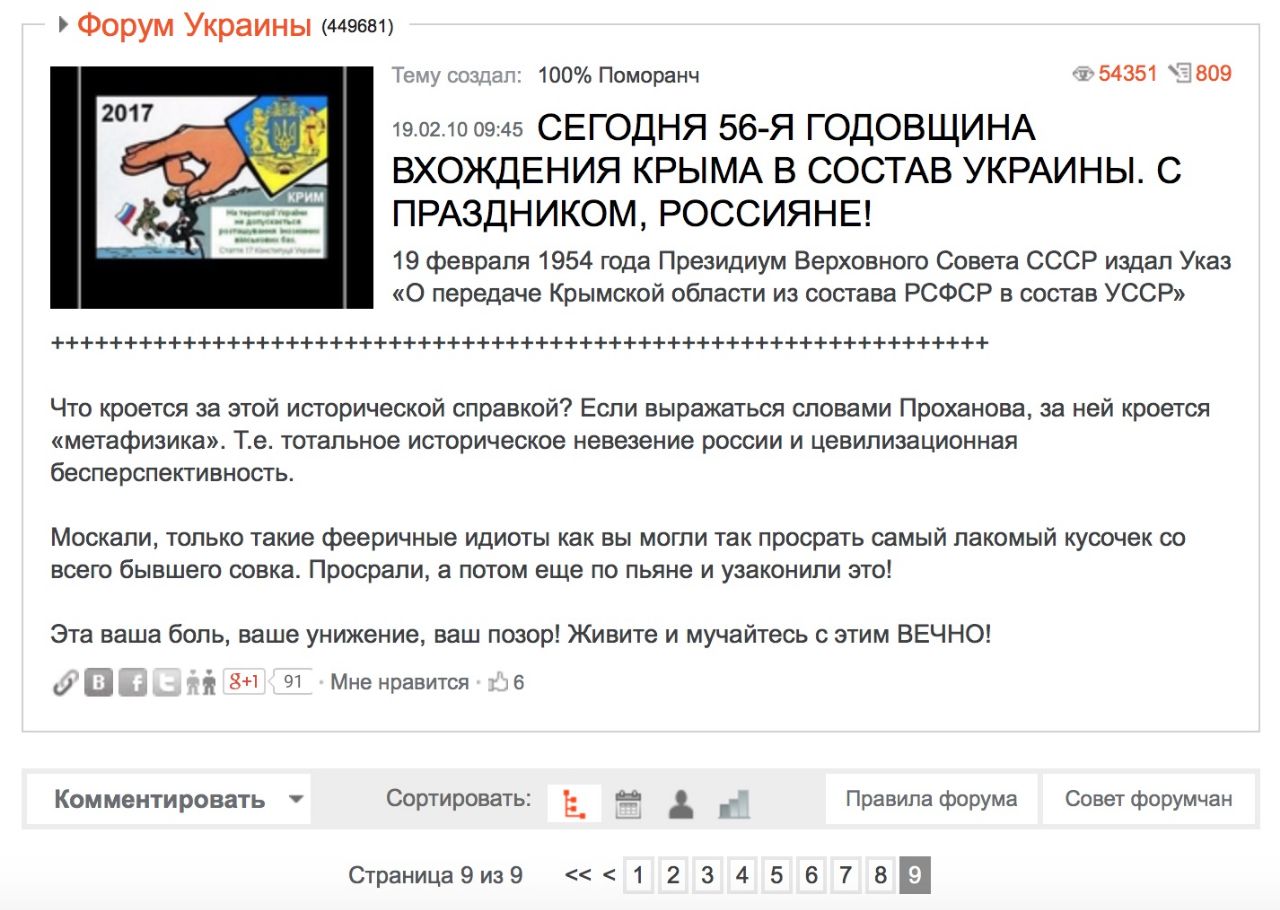1280x910 pixels.
Task: Open Правила форума
Action: pyautogui.click(x=931, y=799)
